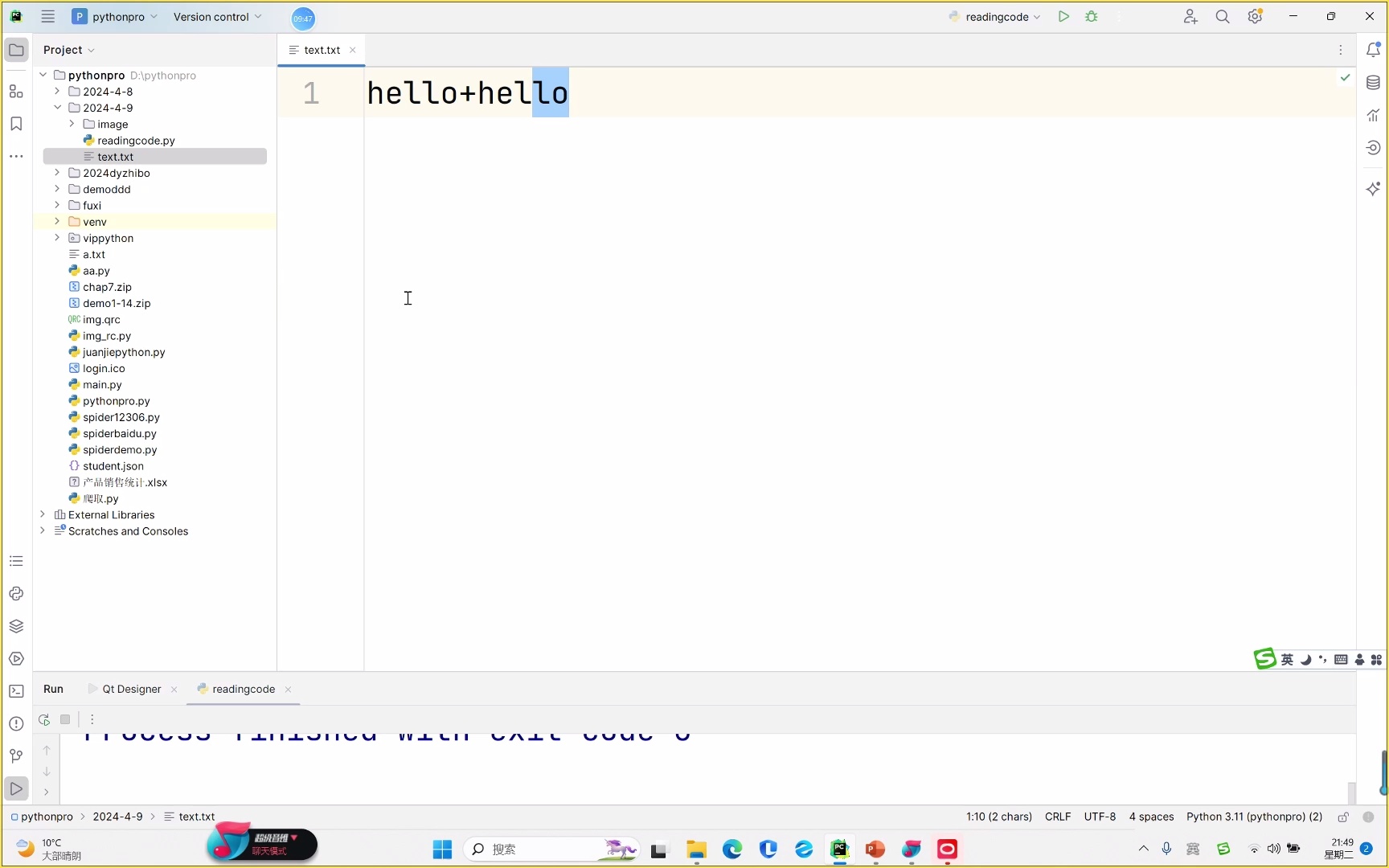Switch to the Qt Designer run tab
This screenshot has height=868, width=1389.
pyautogui.click(x=131, y=690)
